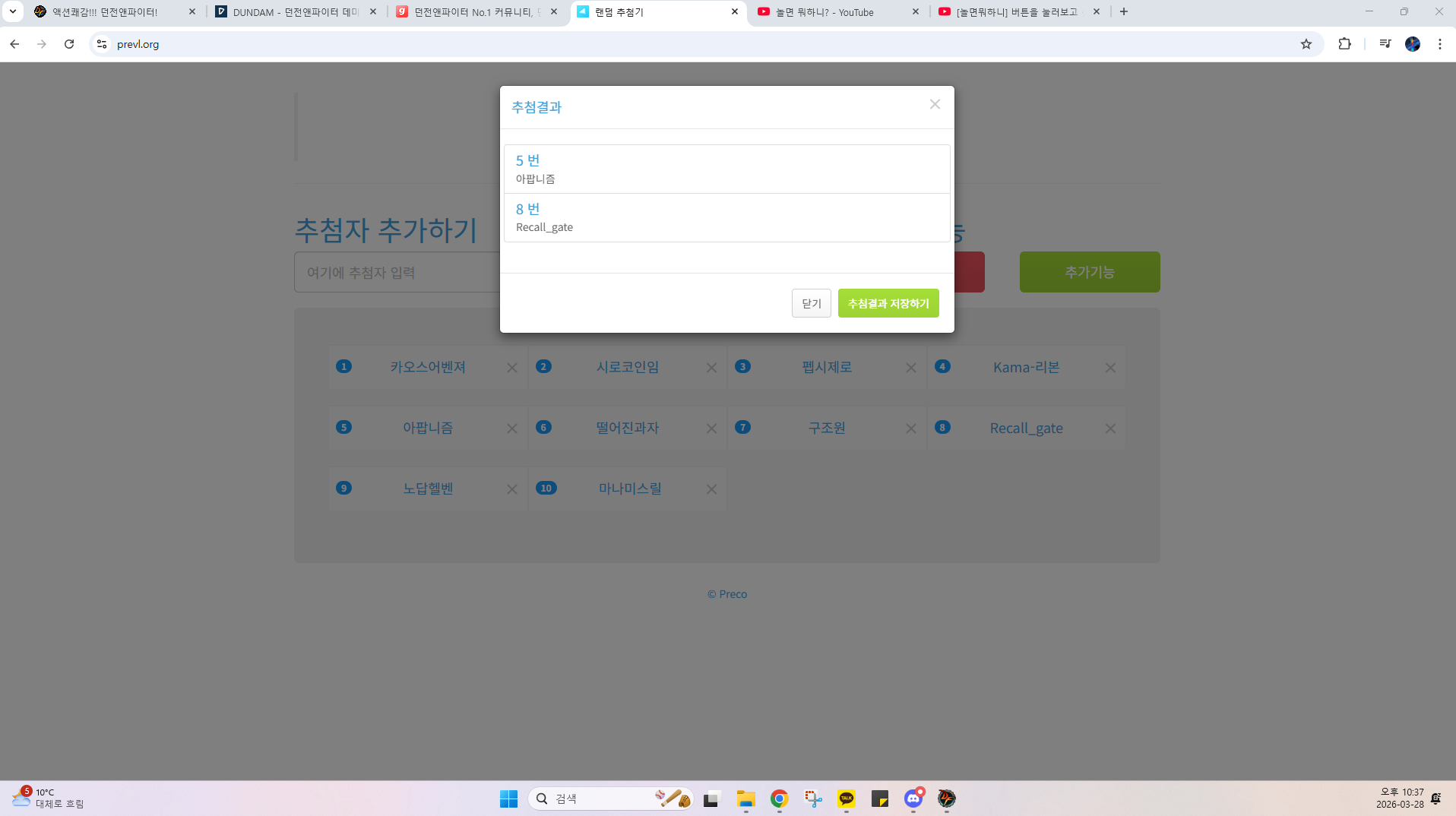View site information icon in address bar

click(x=102, y=44)
